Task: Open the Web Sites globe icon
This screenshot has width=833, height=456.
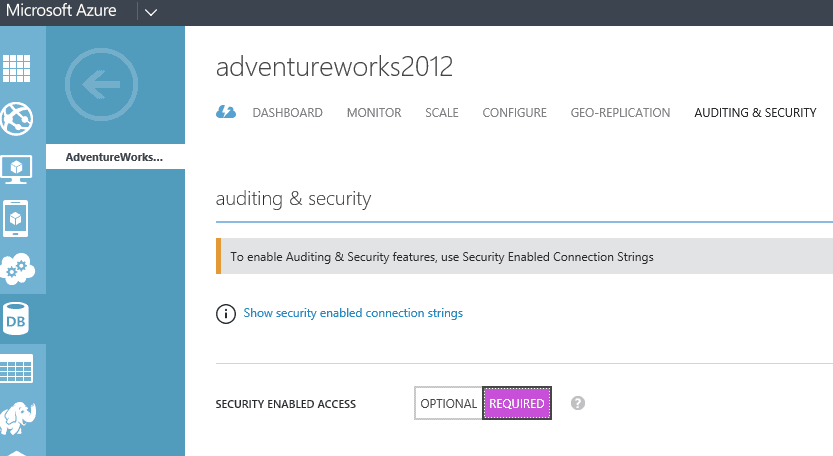Action: (16, 119)
